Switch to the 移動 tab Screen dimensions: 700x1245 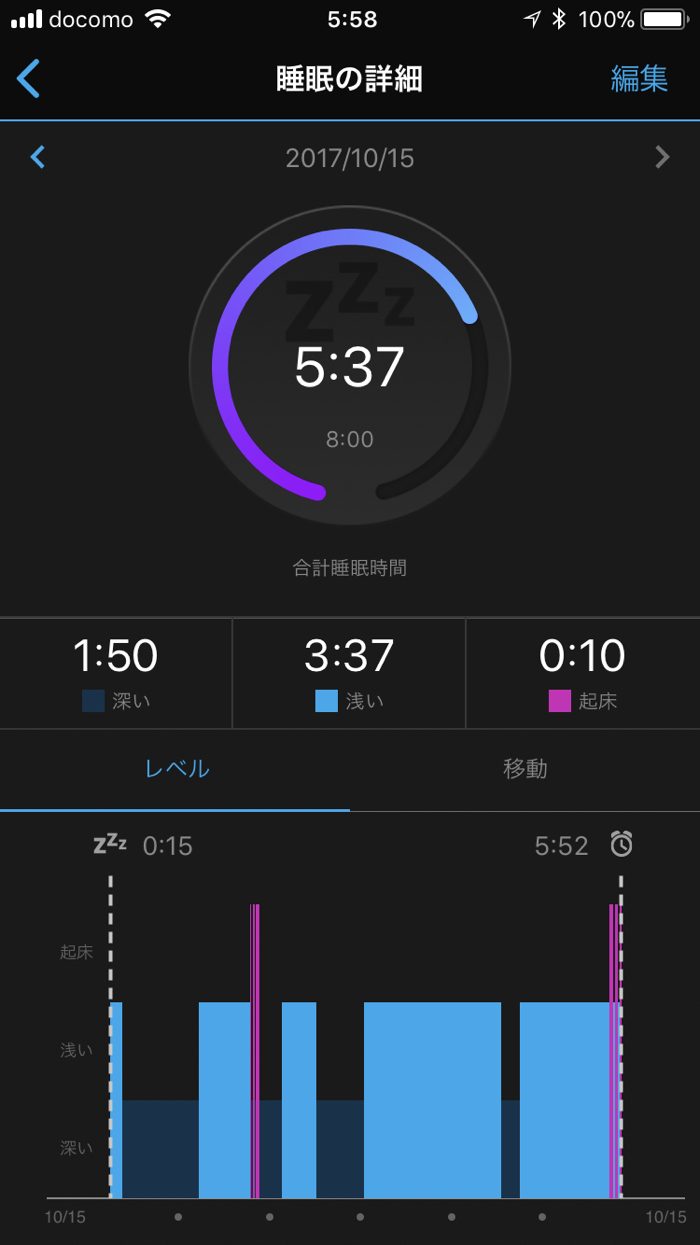(525, 769)
